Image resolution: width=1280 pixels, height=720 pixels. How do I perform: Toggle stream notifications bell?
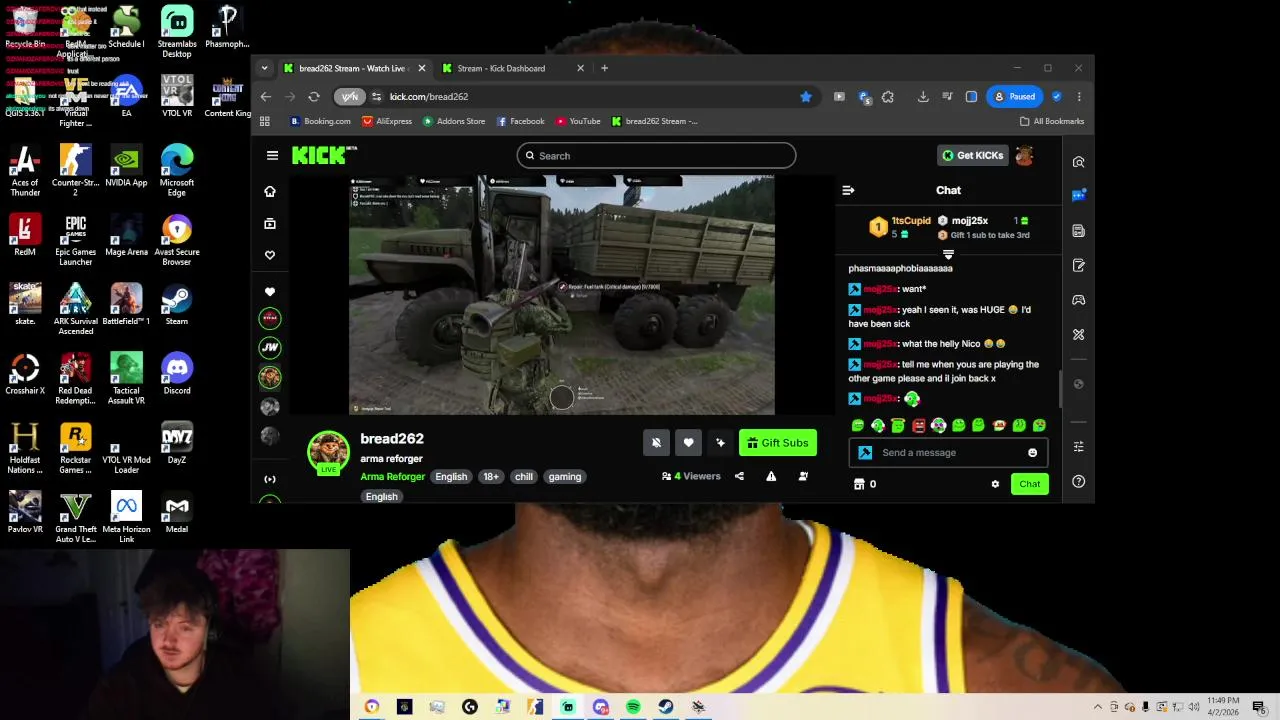(656, 443)
